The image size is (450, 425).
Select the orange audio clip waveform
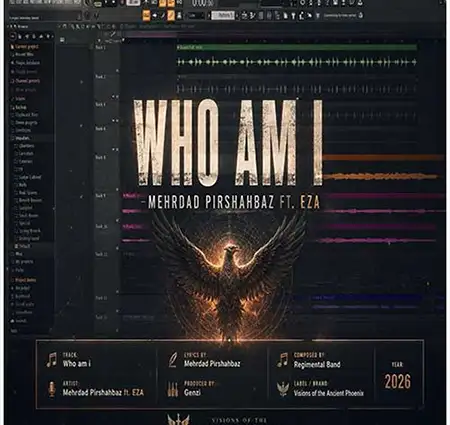380,176
